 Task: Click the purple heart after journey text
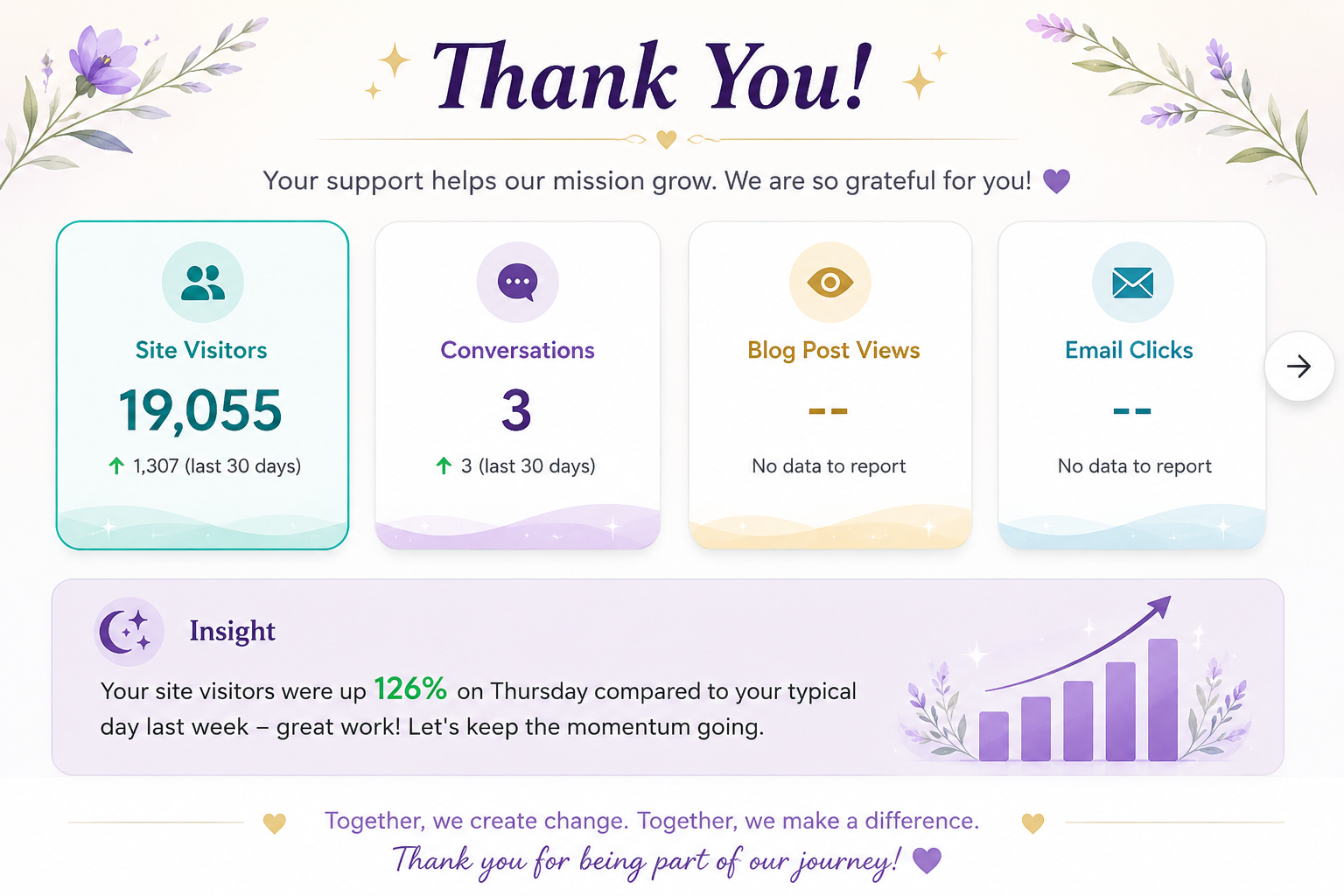point(927,860)
